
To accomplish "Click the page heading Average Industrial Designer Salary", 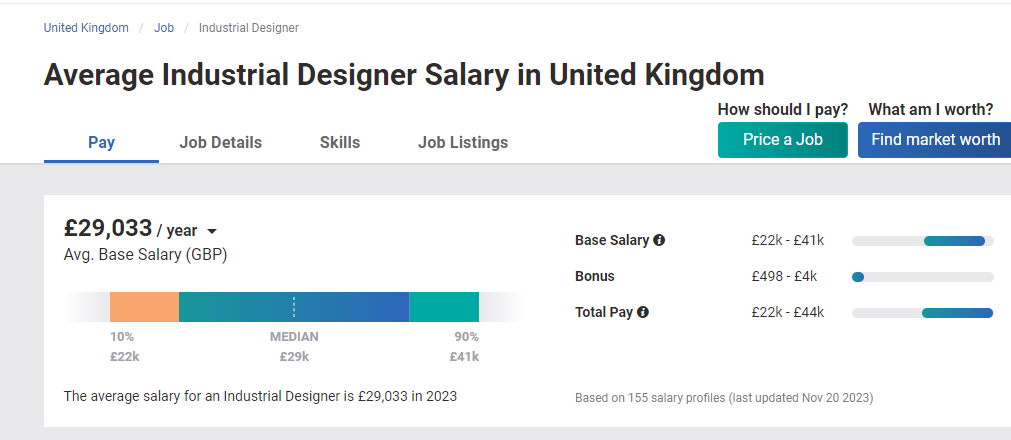I will [404, 75].
